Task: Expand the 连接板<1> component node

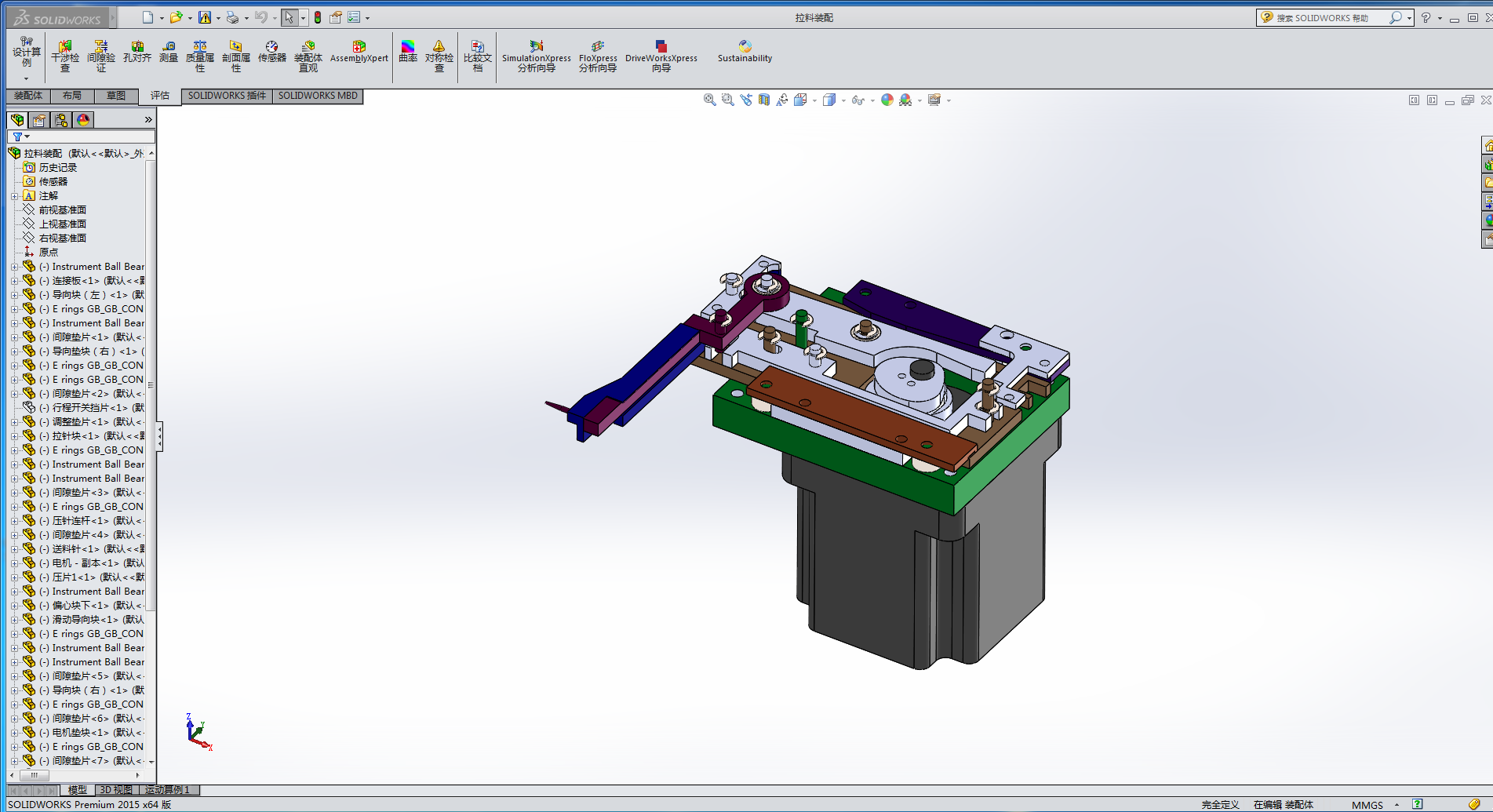Action: (x=14, y=281)
